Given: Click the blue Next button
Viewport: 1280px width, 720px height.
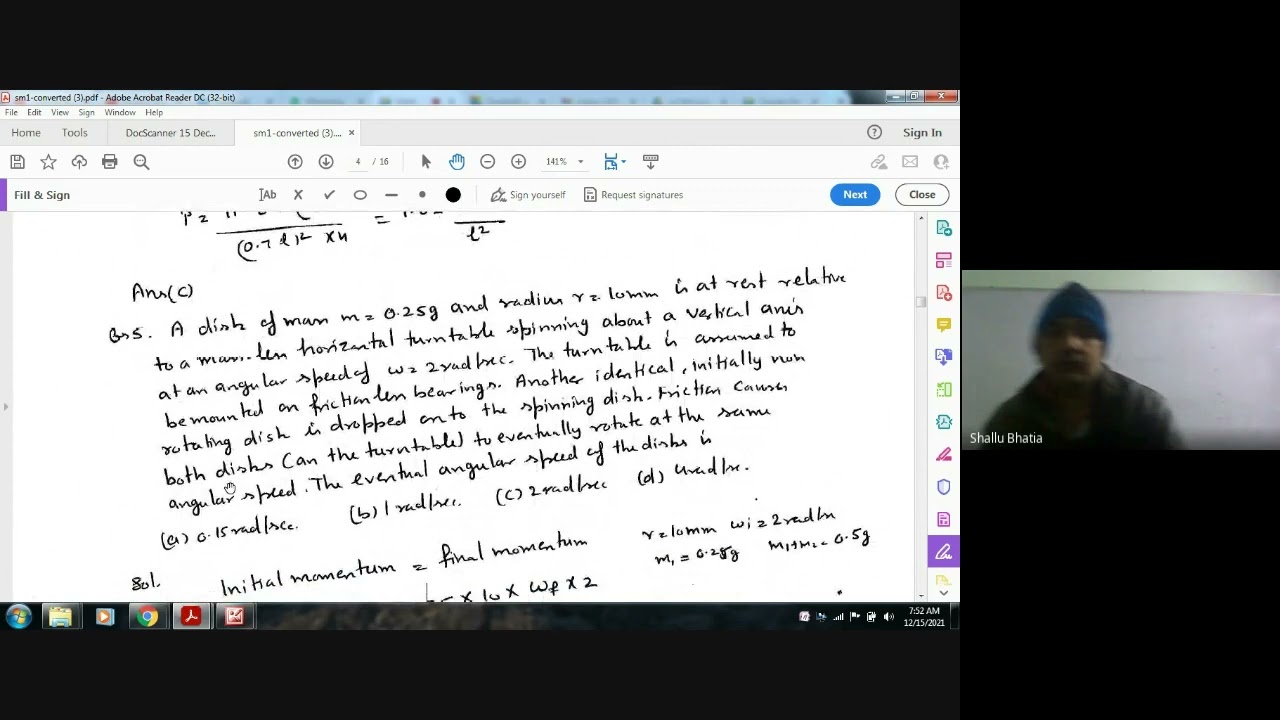Looking at the screenshot, I should (x=855, y=195).
